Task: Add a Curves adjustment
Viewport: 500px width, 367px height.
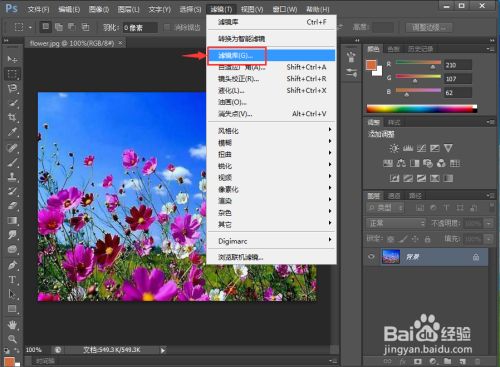Action: (421, 148)
